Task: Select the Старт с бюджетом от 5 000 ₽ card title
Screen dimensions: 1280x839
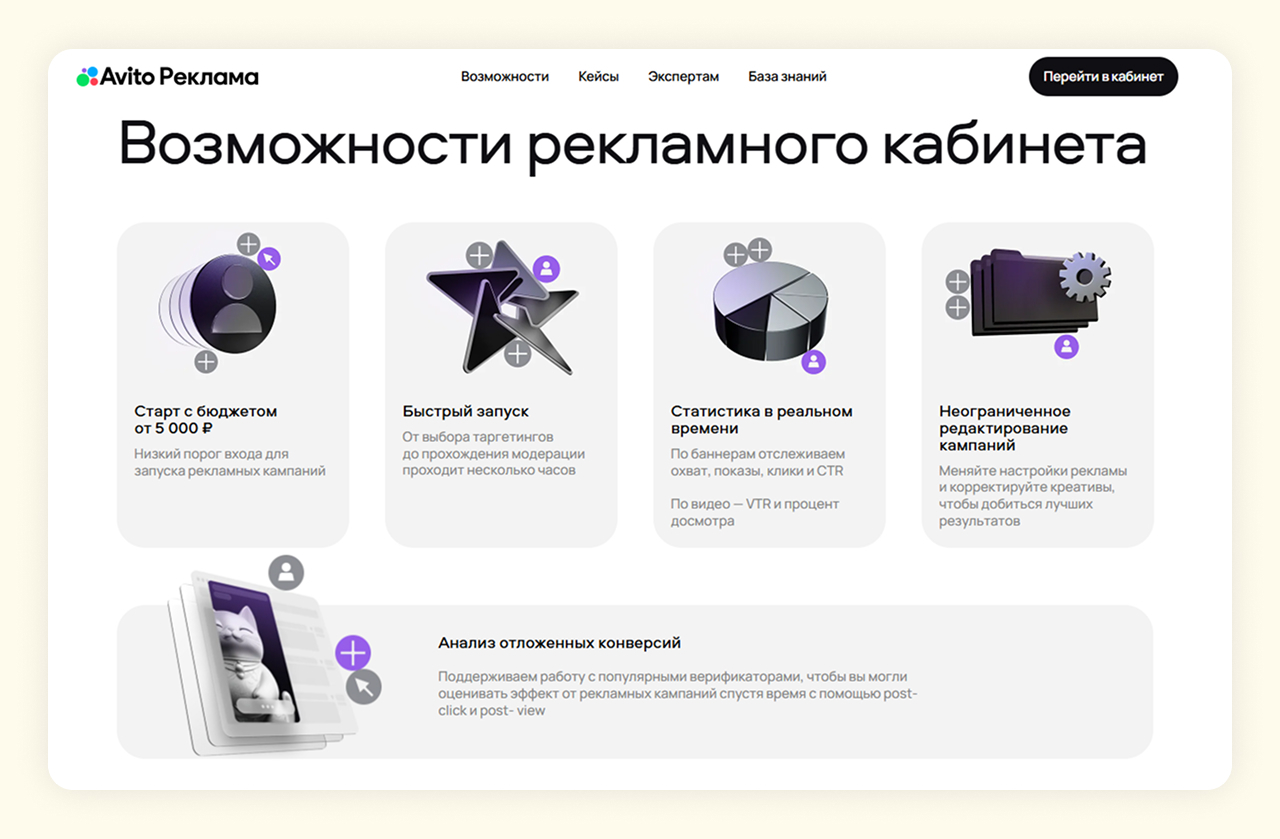Action: coord(206,420)
